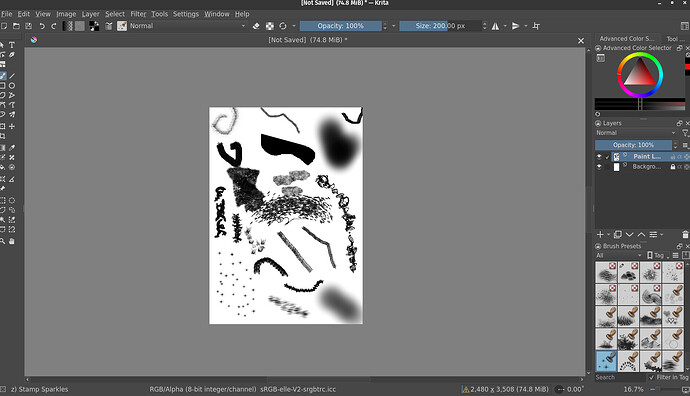Expand the layer blend mode Normal dropdown
This screenshot has width=690, height=396.
pos(636,133)
